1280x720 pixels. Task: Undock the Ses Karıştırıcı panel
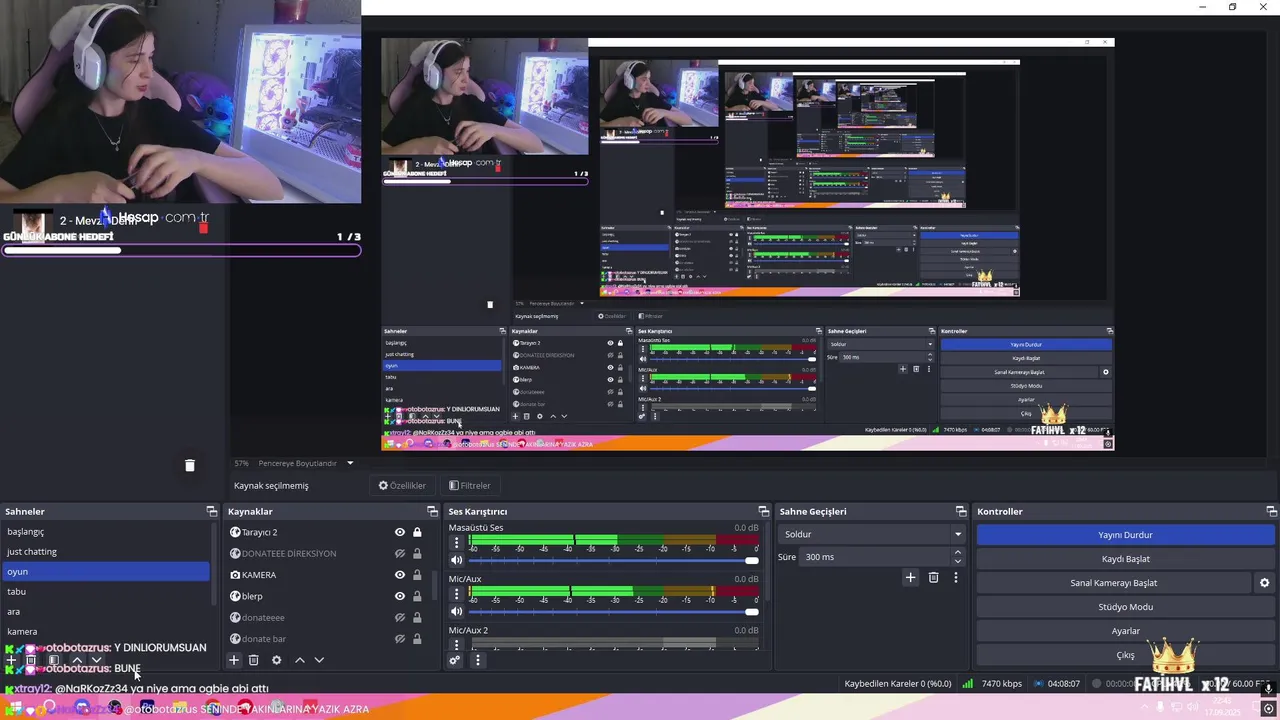click(763, 511)
